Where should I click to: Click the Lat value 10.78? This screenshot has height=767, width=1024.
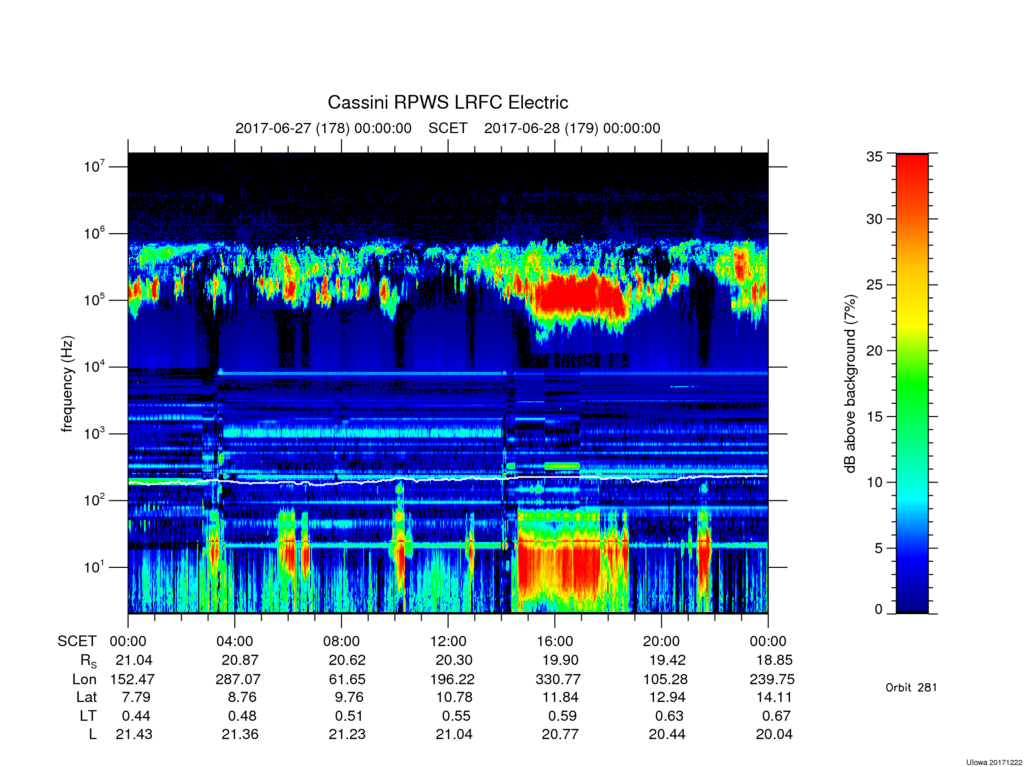(x=454, y=698)
